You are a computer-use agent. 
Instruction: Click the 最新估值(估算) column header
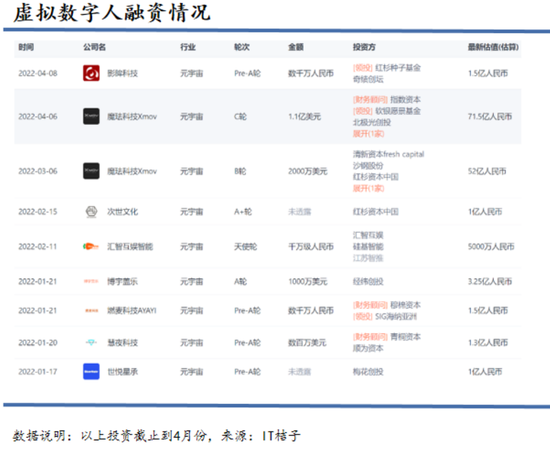493,47
